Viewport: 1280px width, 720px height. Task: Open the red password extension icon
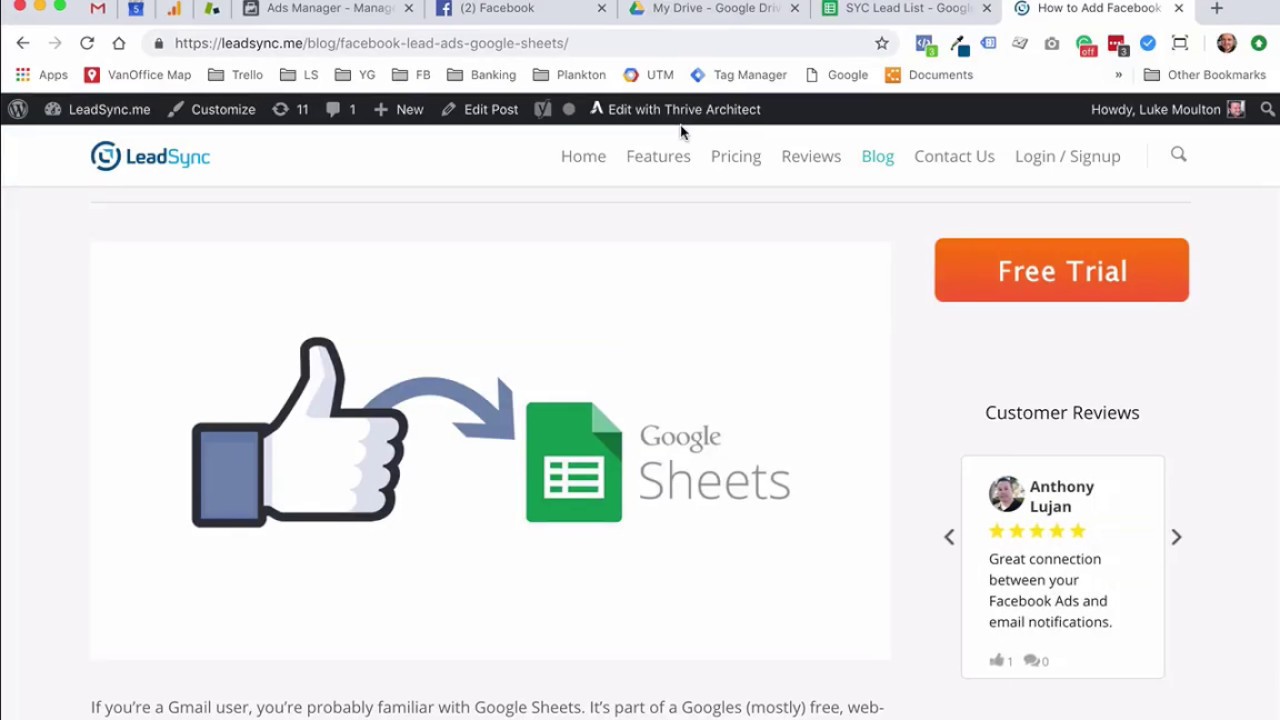(1118, 44)
